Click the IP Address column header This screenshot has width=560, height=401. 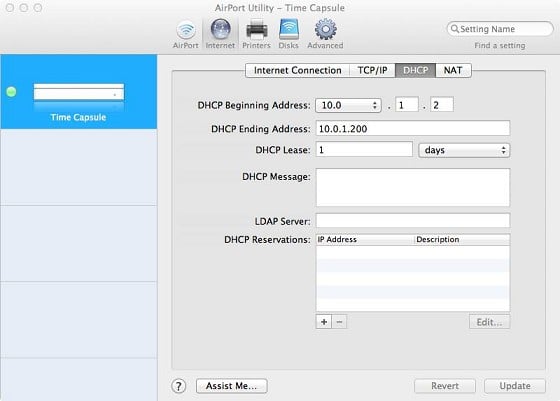click(x=365, y=240)
